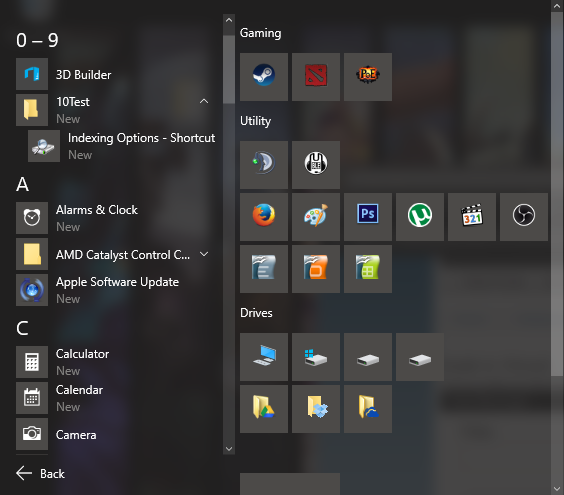
Task: Click the Utility group title
Action: (x=255, y=121)
